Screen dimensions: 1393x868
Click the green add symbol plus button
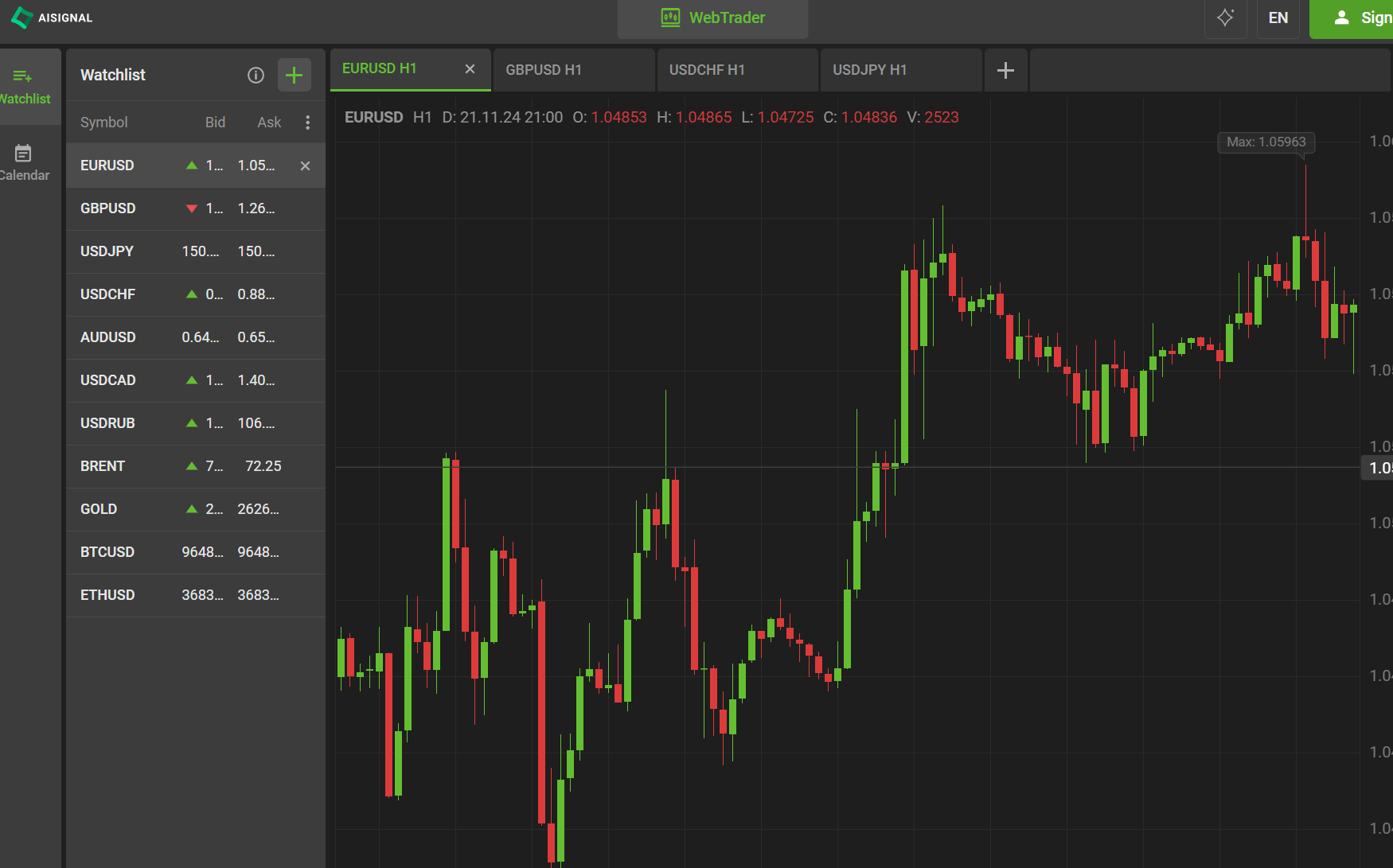(x=294, y=75)
